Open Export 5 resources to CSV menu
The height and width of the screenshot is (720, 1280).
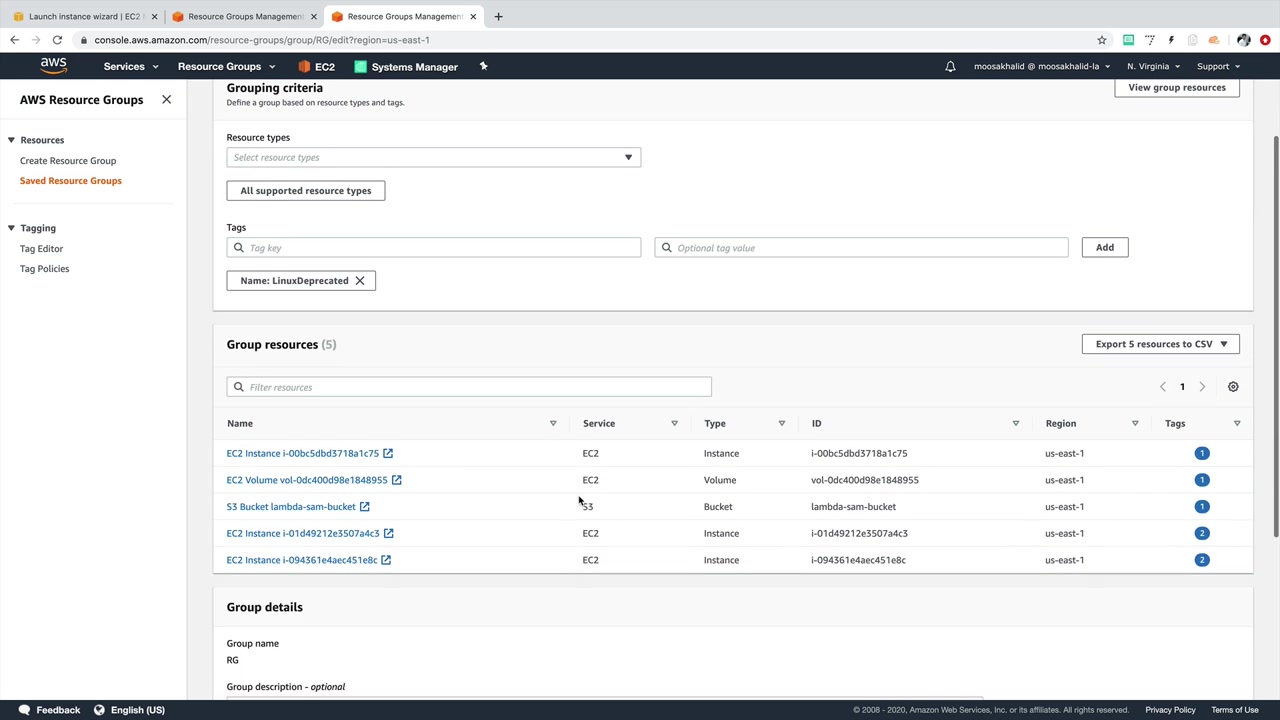tap(1161, 344)
